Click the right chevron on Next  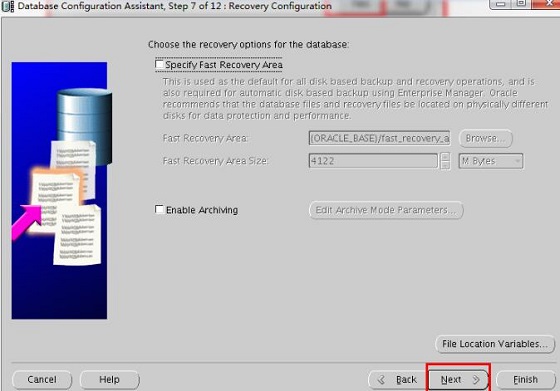pos(476,380)
